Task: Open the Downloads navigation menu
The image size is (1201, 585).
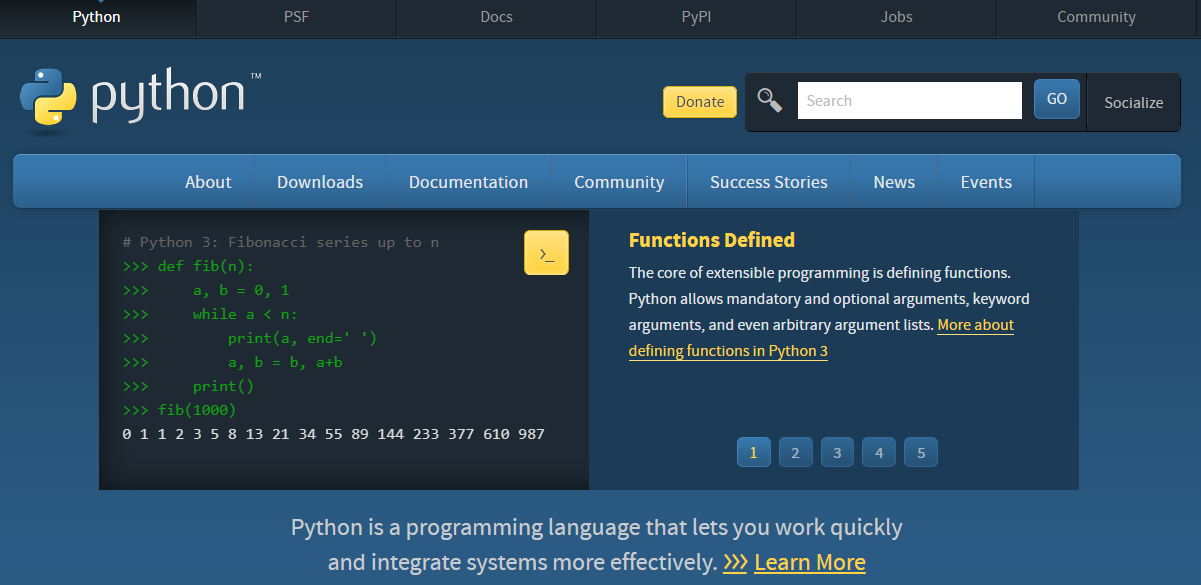Action: [320, 182]
